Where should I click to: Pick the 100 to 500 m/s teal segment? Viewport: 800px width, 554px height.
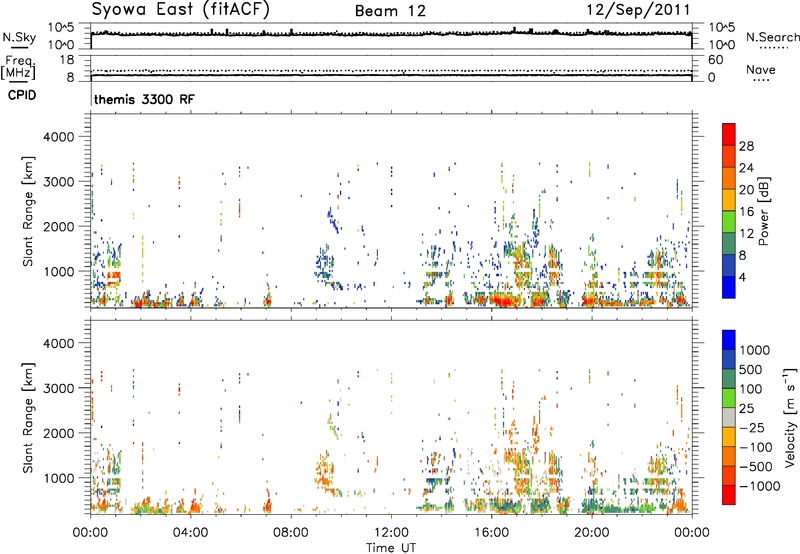pos(729,379)
